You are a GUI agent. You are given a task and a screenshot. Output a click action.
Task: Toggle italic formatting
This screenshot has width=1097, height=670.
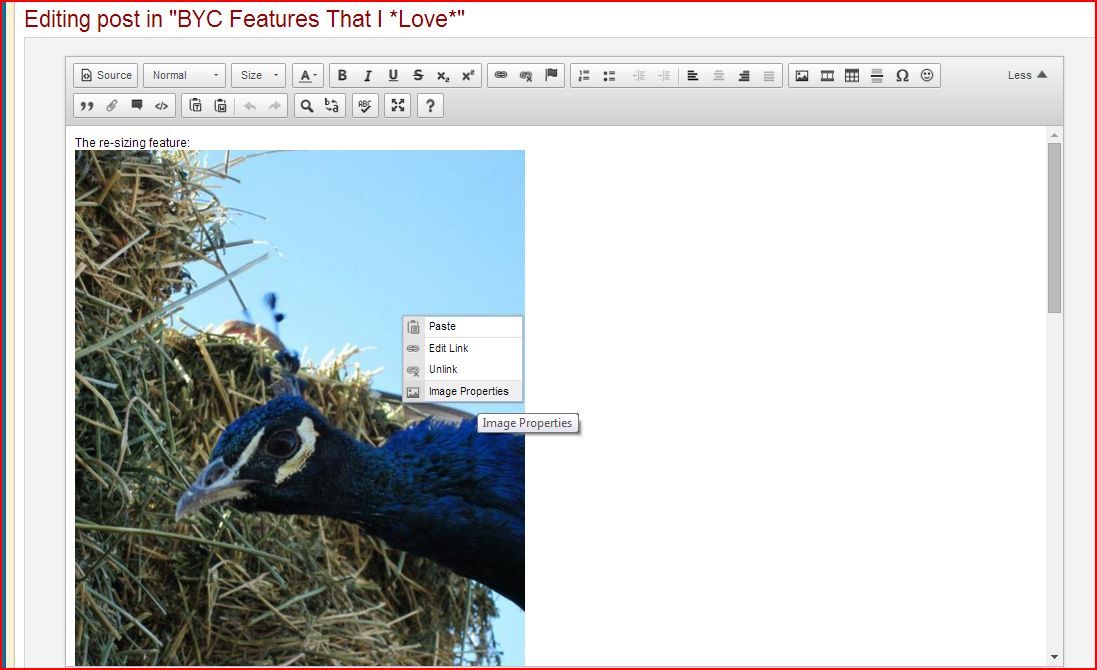367,76
